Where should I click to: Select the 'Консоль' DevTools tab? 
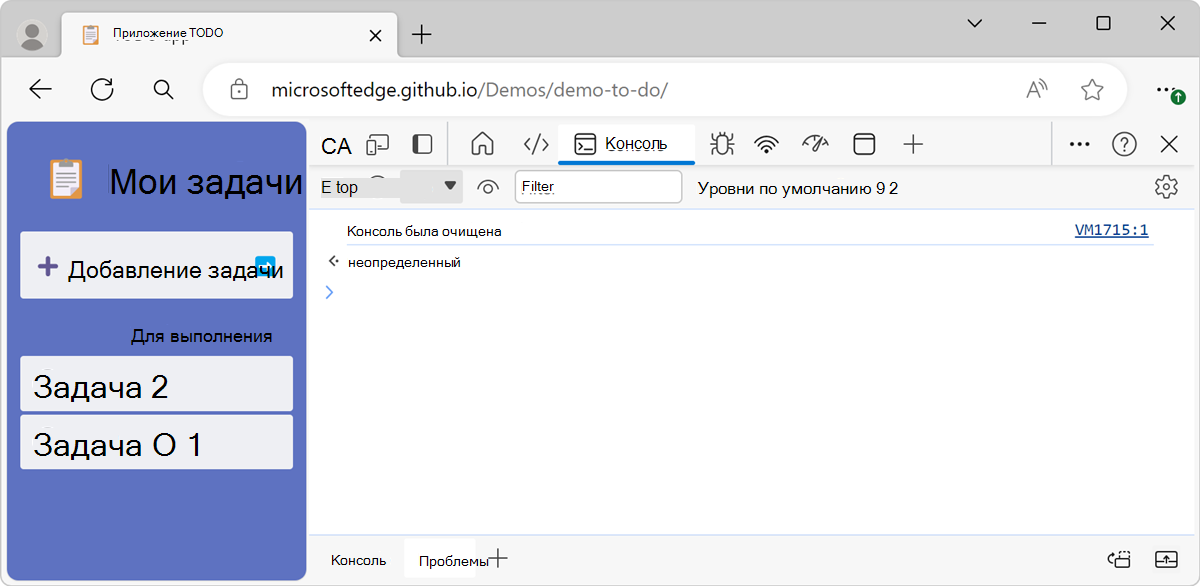coord(626,143)
